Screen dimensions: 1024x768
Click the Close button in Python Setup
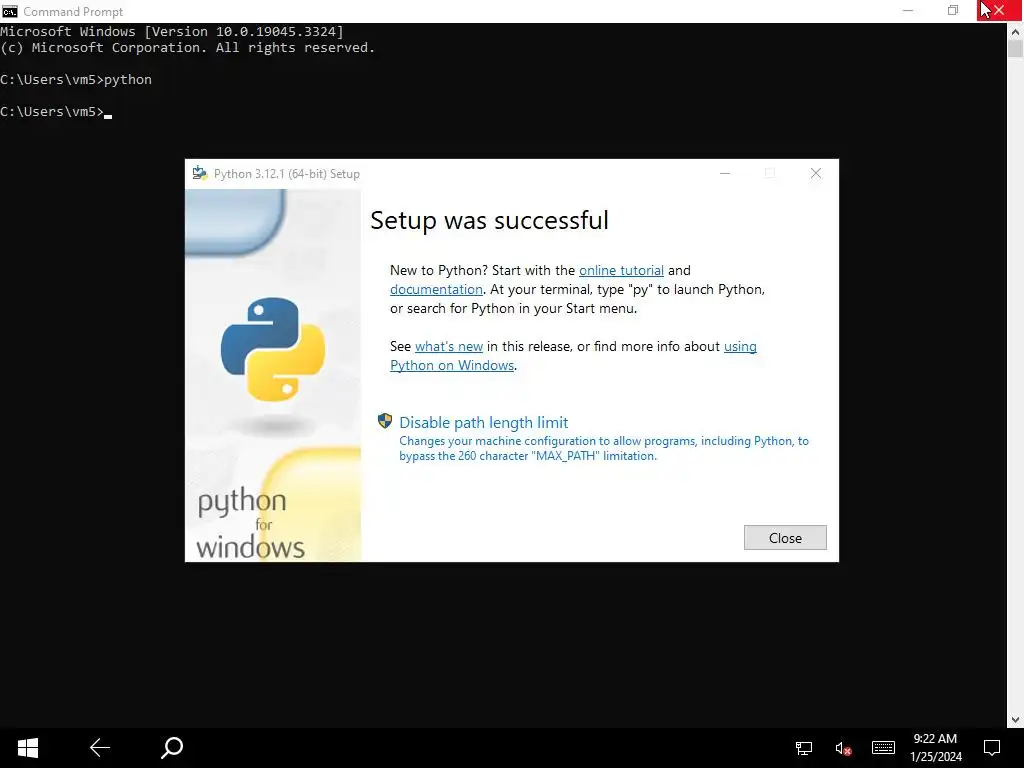[785, 537]
